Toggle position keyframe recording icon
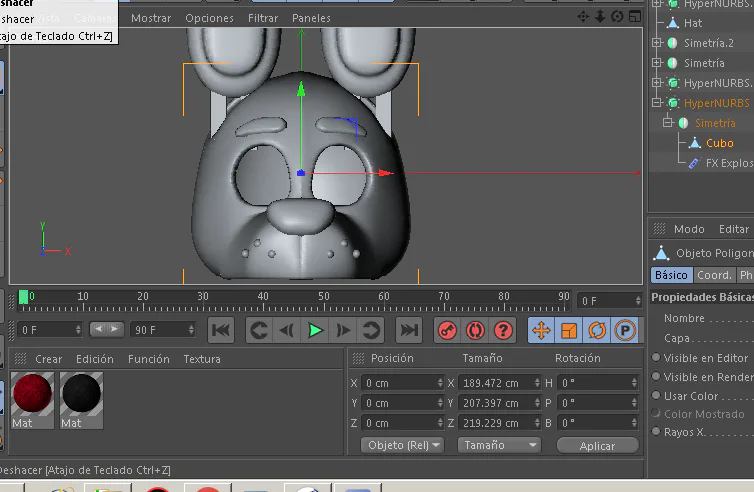Viewport: 754px width, 492px height. tap(541, 330)
